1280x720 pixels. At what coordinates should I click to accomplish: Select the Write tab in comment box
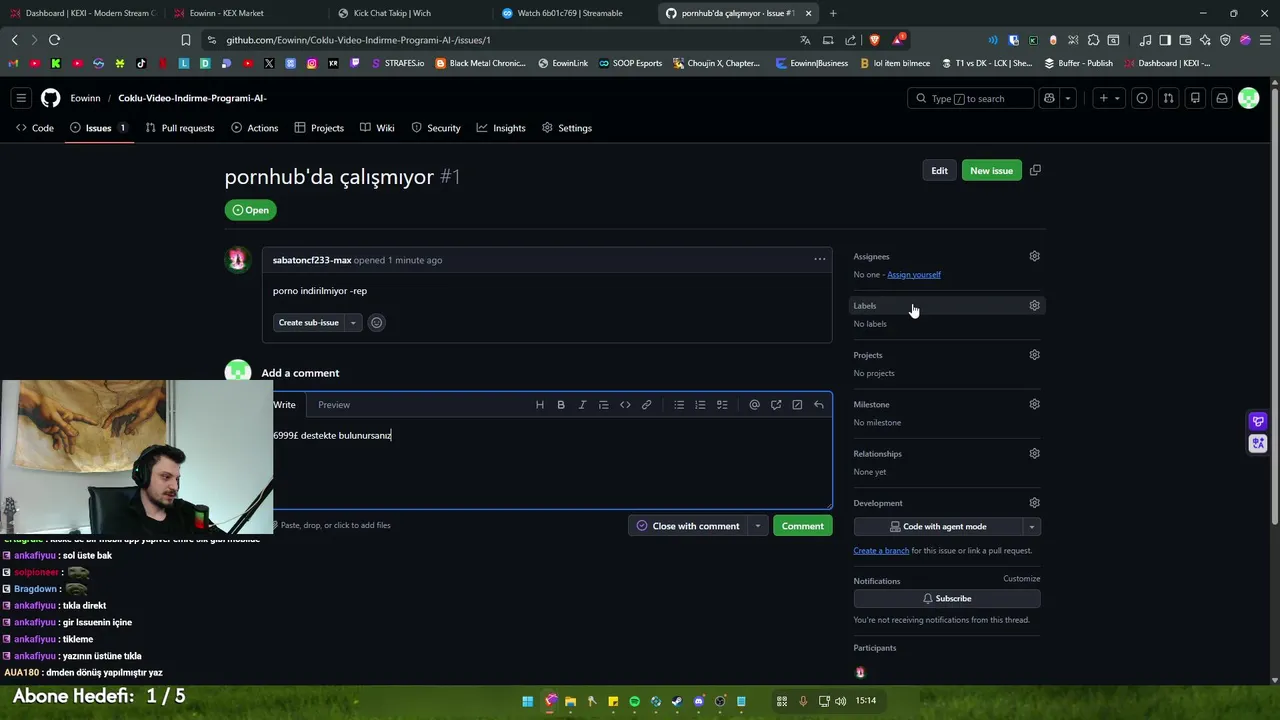coord(285,405)
